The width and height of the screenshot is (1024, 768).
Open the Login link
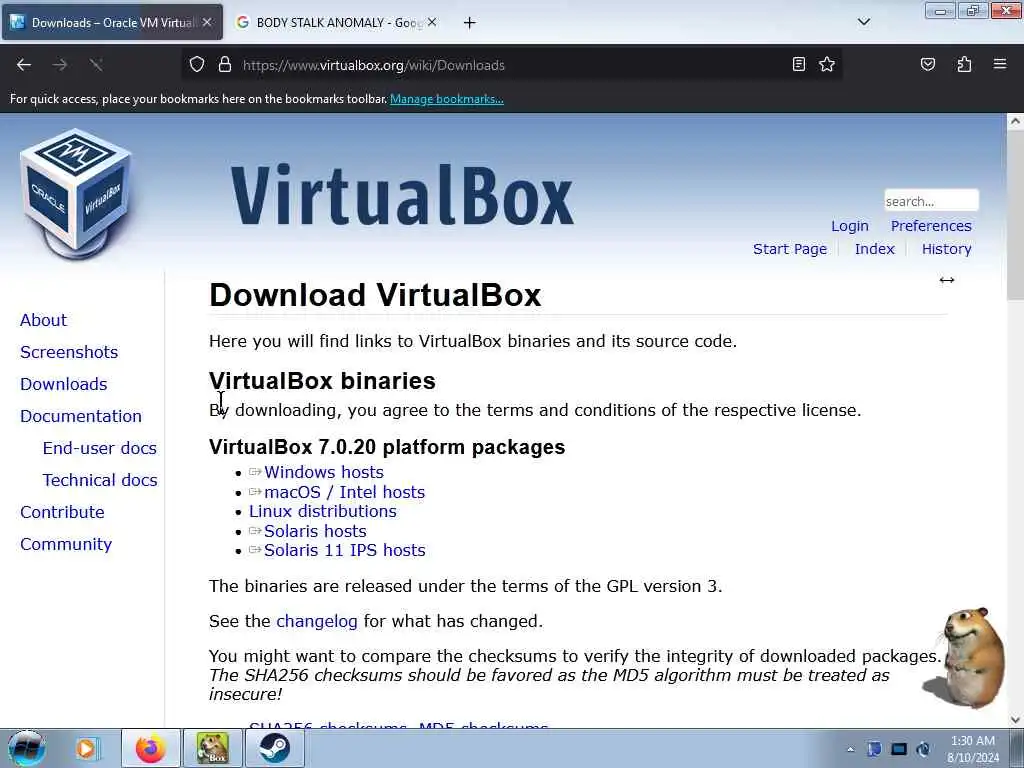coord(850,226)
